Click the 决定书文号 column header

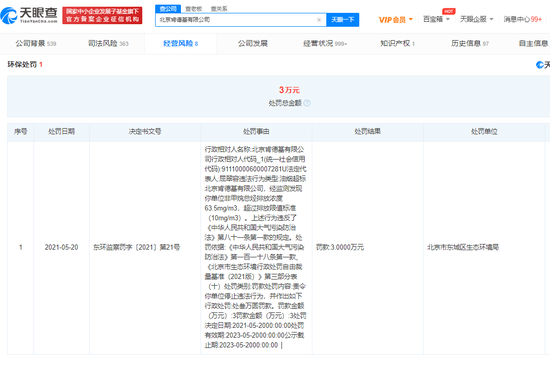(145, 132)
